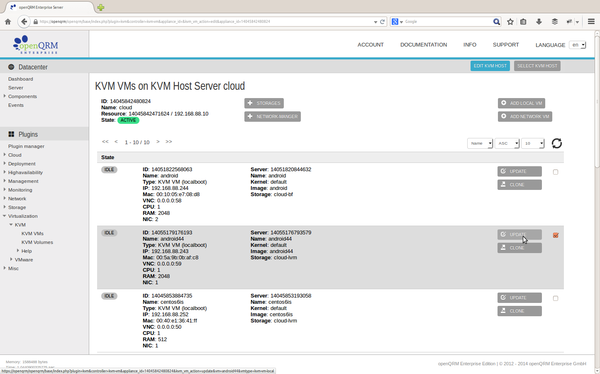Collapse the Virtualization tree item

tap(5, 216)
